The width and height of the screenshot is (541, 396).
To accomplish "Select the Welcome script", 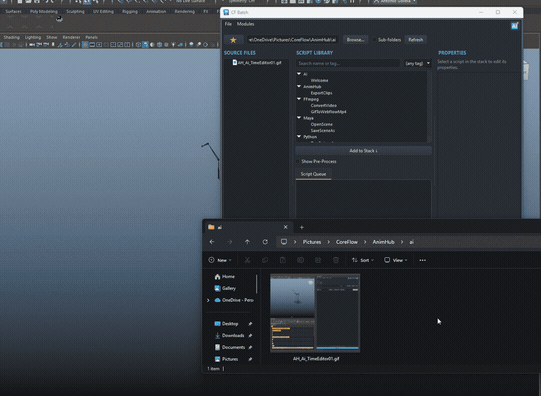I will click(319, 80).
